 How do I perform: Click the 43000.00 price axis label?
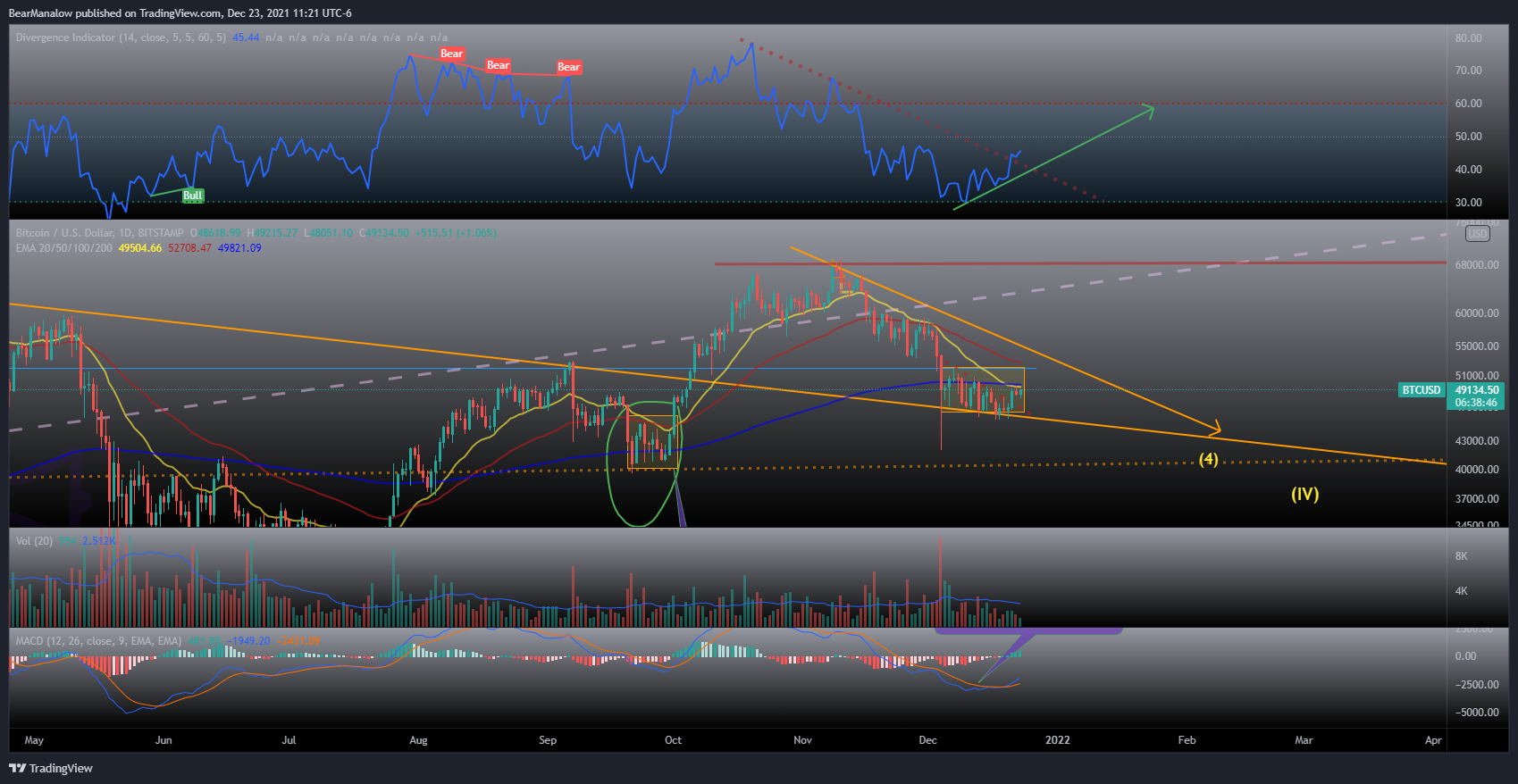tap(1477, 441)
